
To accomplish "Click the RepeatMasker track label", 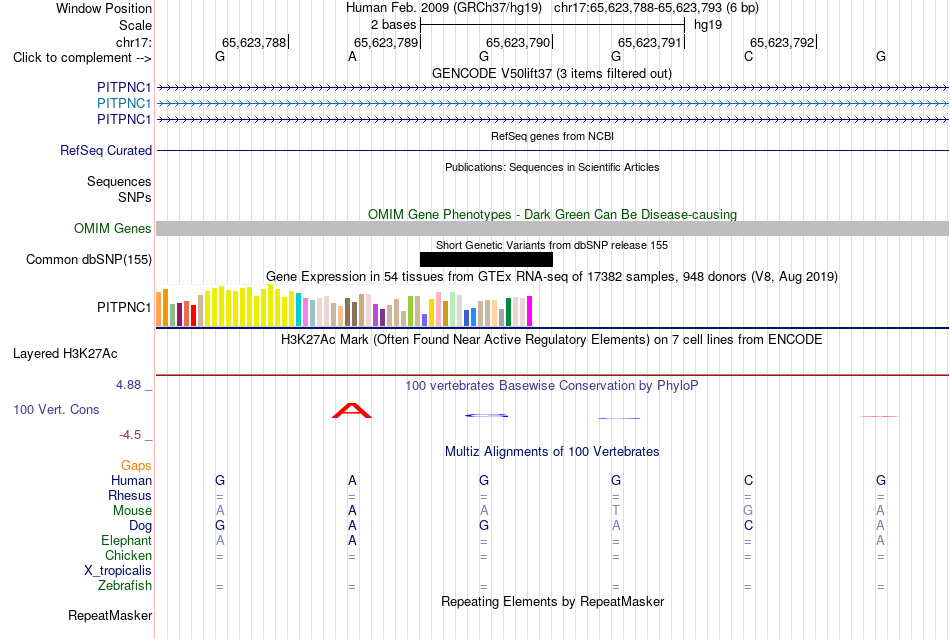I will tap(110, 615).
